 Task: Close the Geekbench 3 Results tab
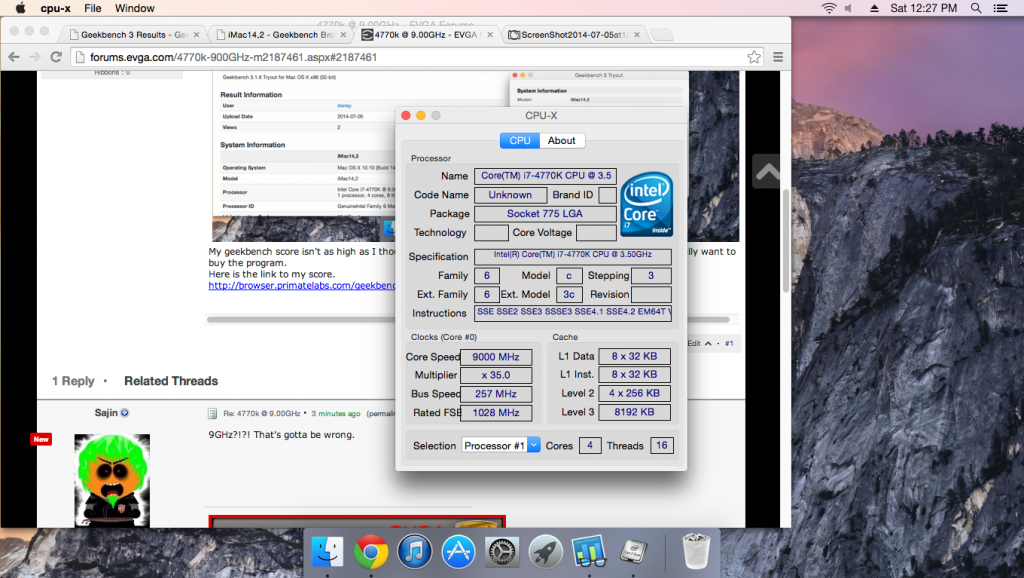196,35
